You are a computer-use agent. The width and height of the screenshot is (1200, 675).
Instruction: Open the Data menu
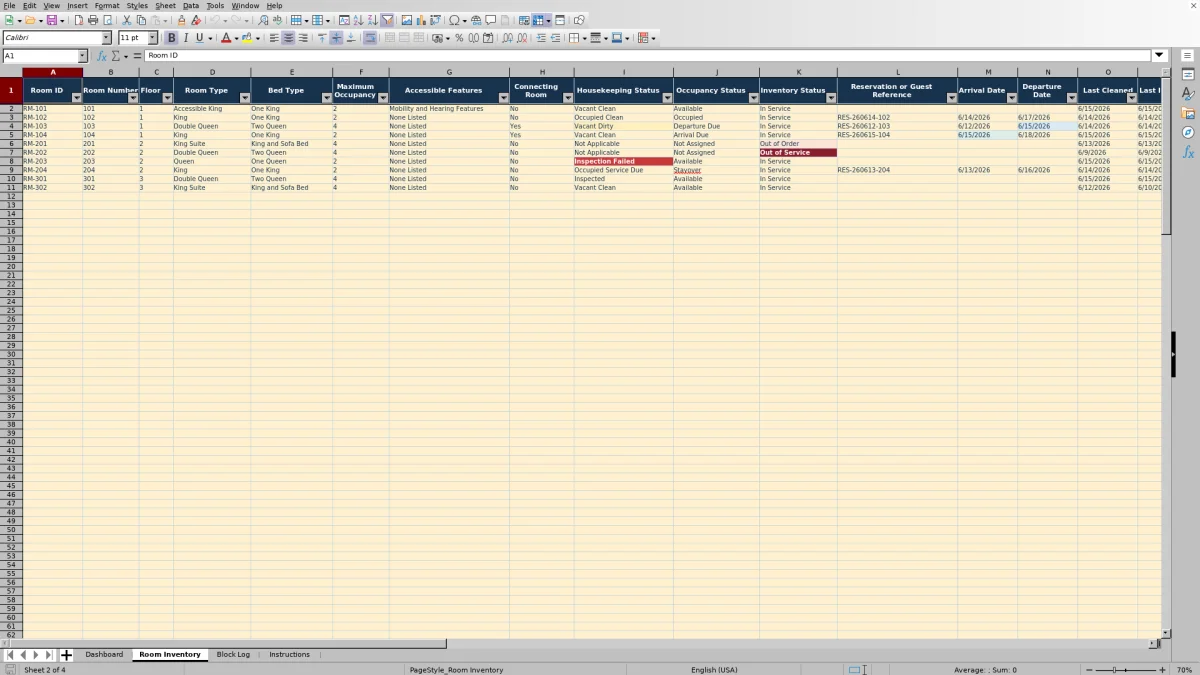tap(190, 6)
